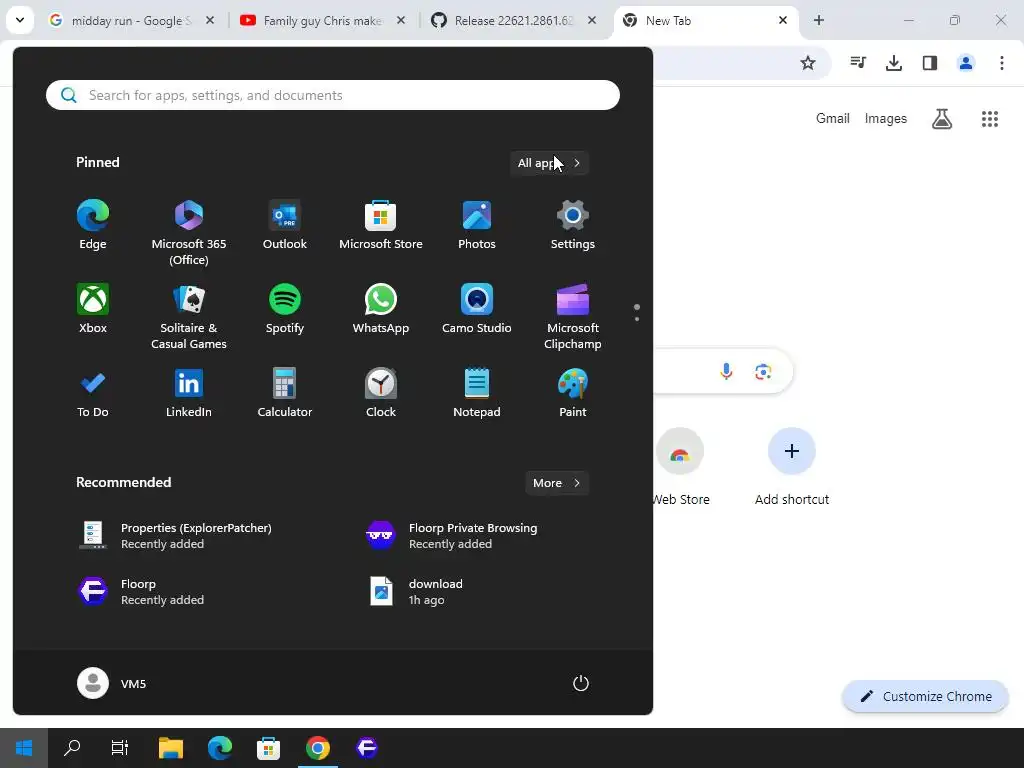Open Task View on the taskbar
1024x768 pixels.
tap(120, 748)
